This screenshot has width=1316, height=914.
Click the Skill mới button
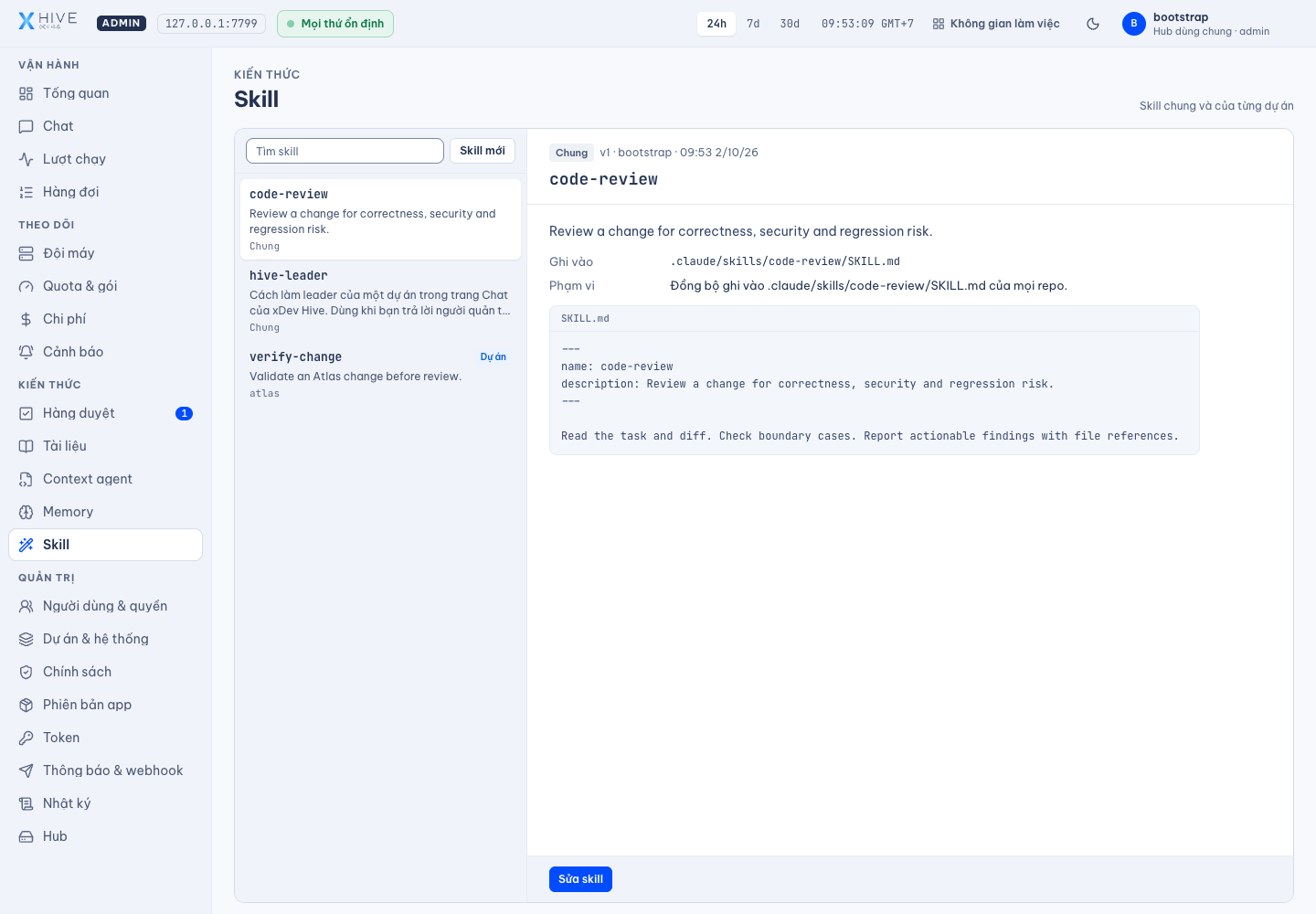pos(483,151)
